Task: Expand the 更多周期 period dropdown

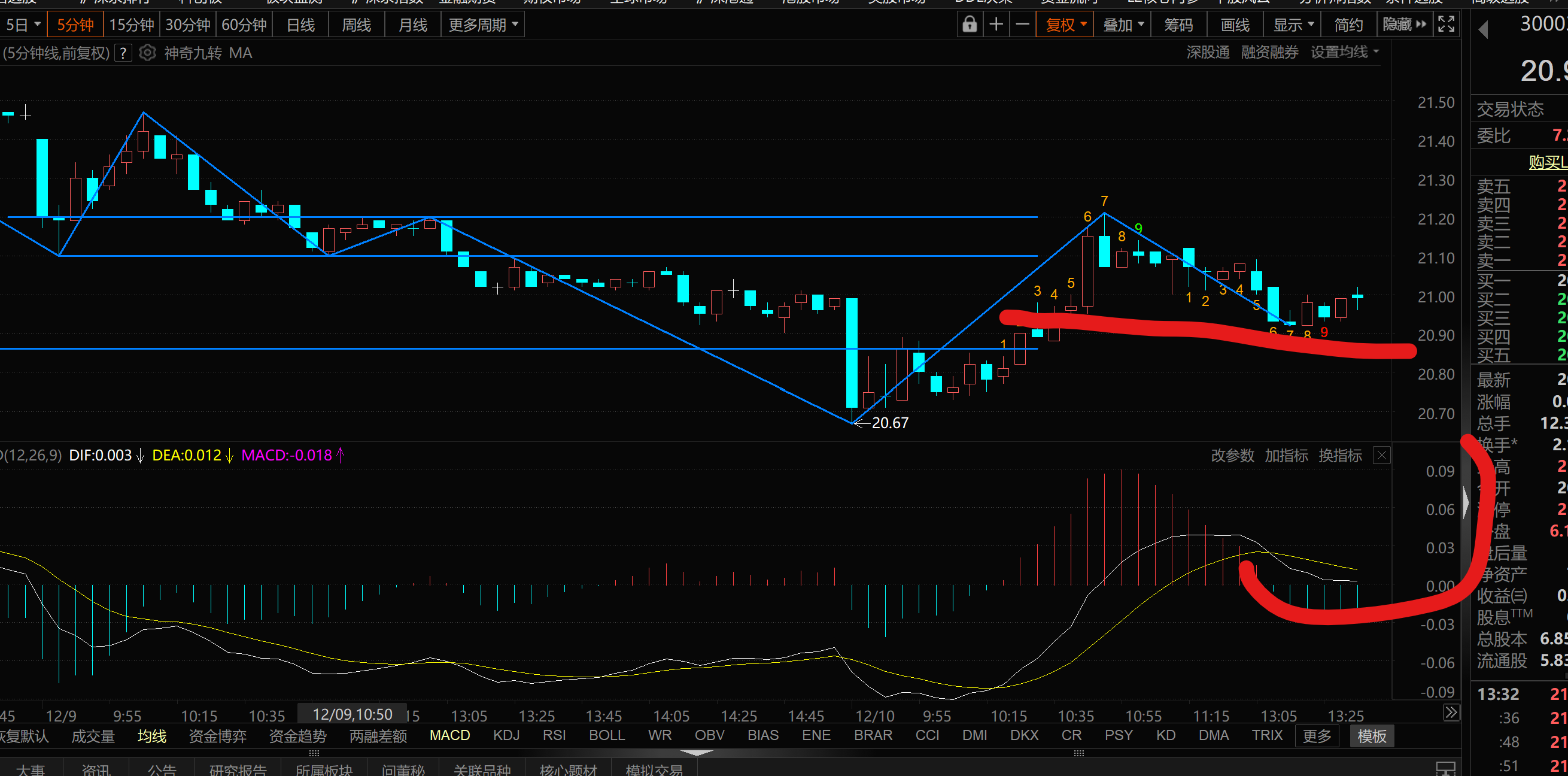Action: pyautogui.click(x=483, y=25)
